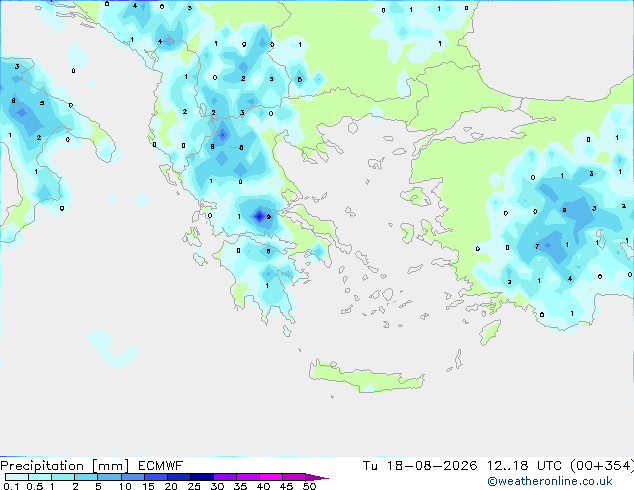Image resolution: width=634 pixels, height=490 pixels.
Task: Click the above-50 arrow at legend end
Action: click(317, 477)
